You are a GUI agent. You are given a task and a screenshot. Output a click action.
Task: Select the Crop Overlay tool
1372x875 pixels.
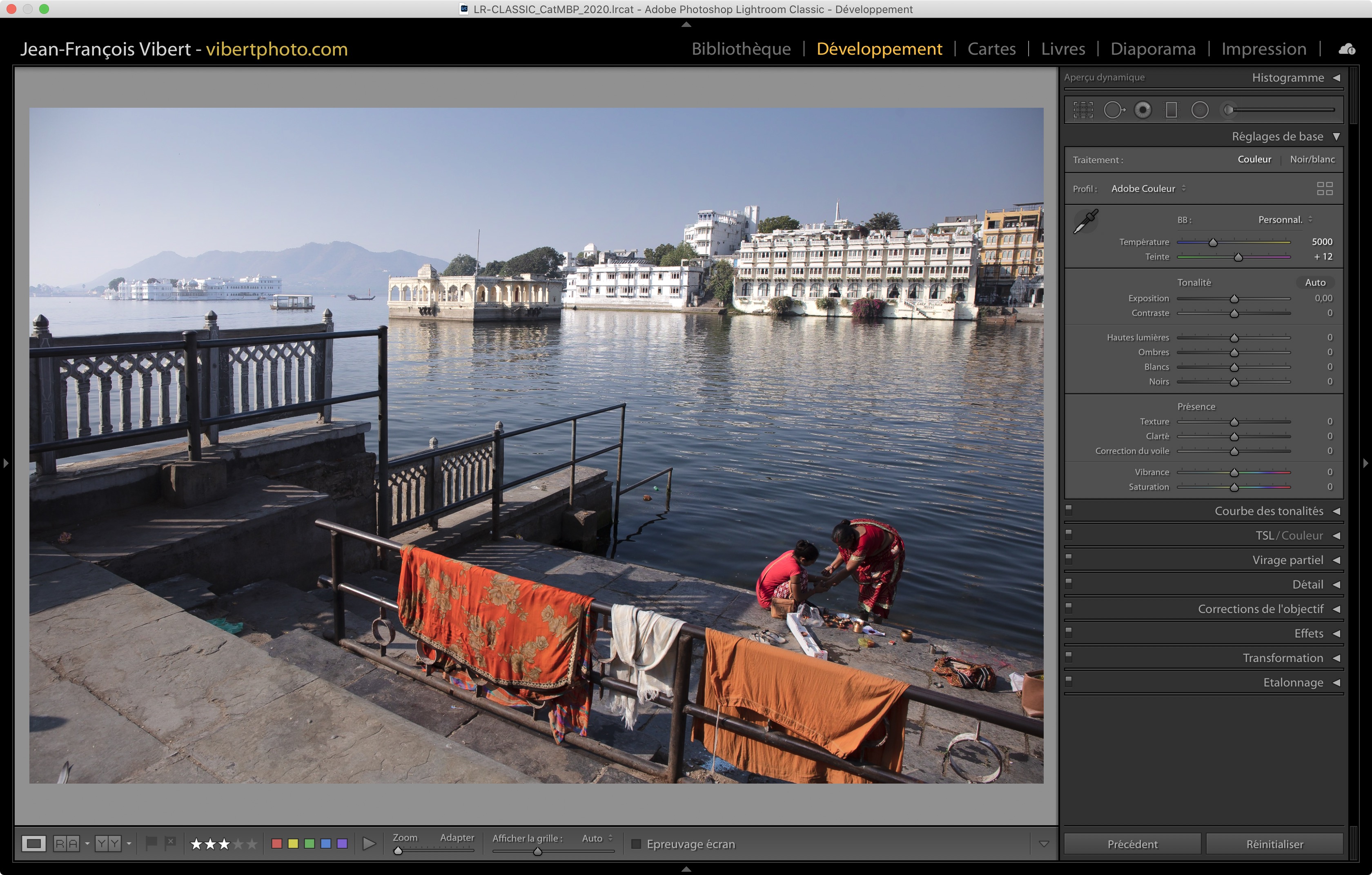tap(1082, 110)
